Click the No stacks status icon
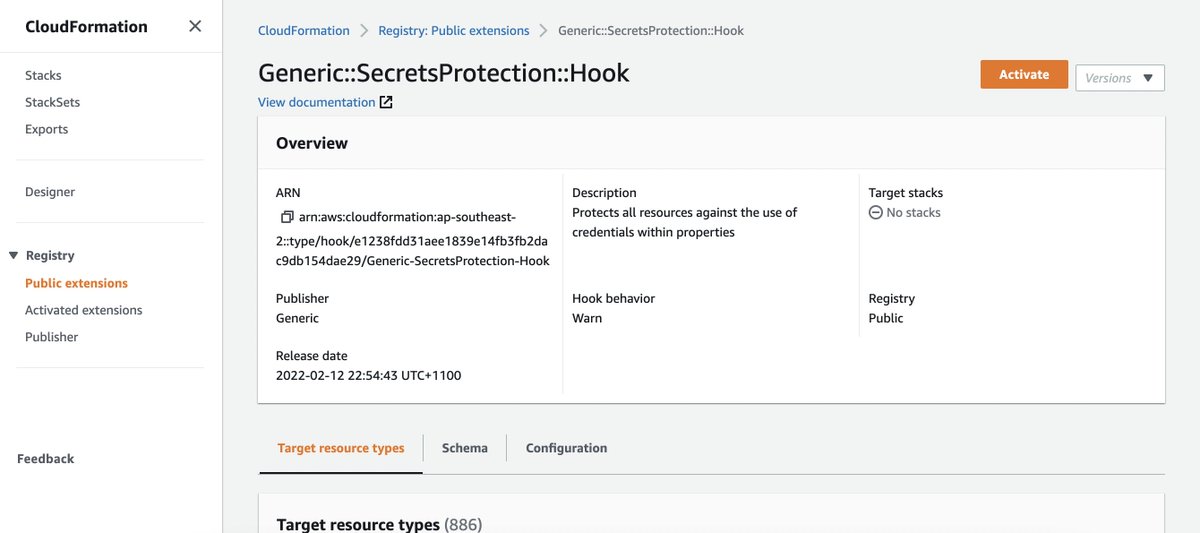Viewport: 1200px width, 533px height. coord(875,212)
